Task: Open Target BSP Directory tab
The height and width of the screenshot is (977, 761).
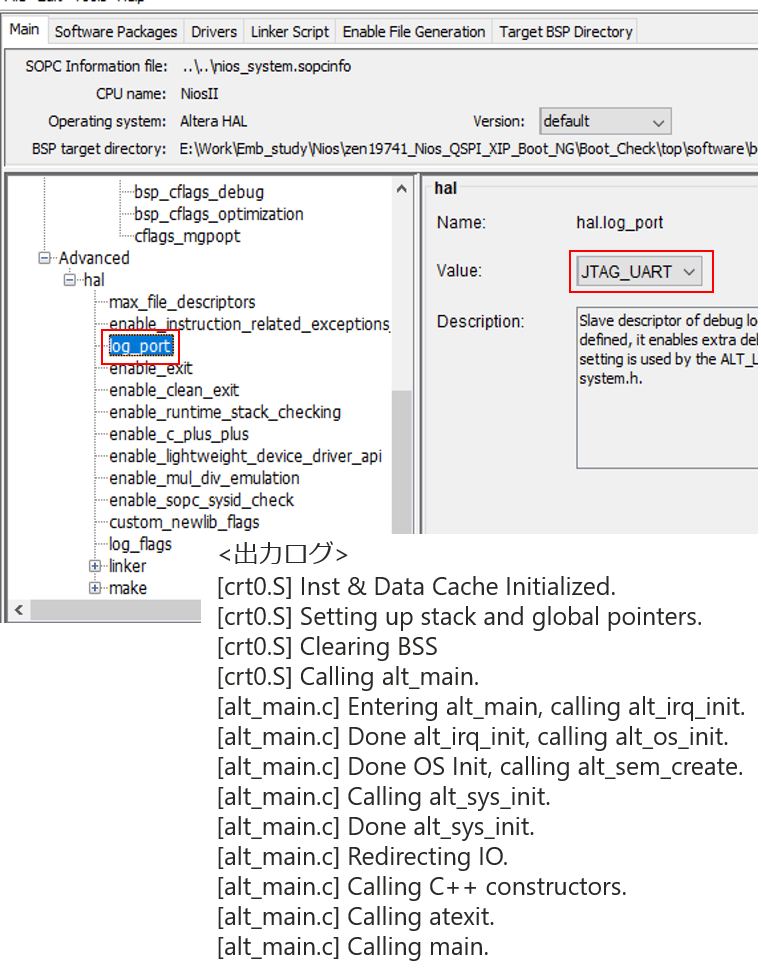Action: pos(566,32)
